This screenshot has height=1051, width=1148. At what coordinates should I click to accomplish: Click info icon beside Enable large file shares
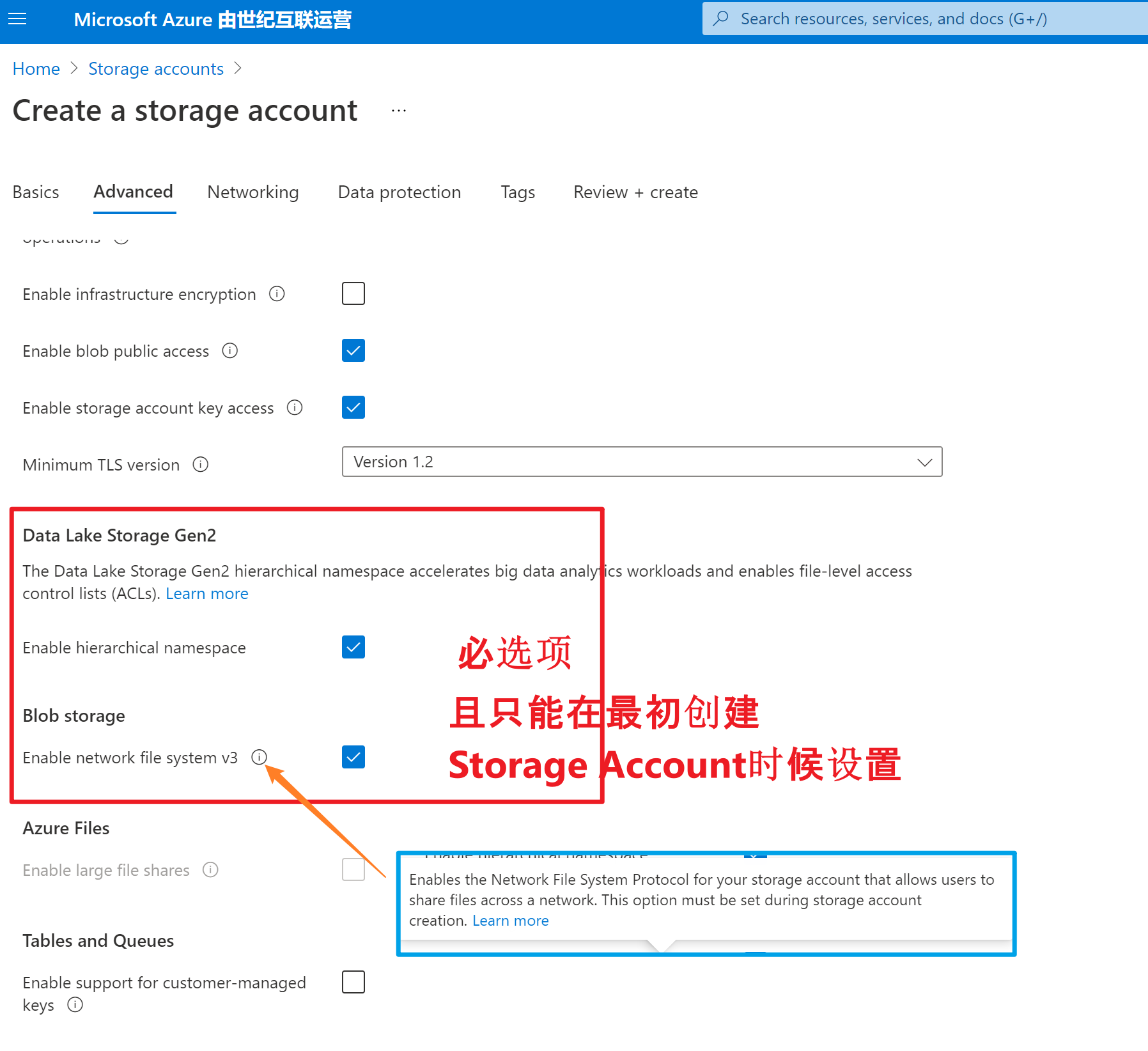(x=210, y=870)
